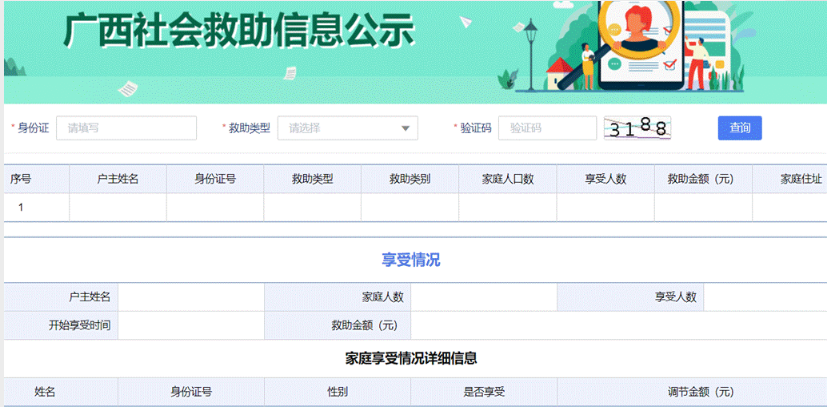
Task: Click the 享受情况 section heading
Action: pyautogui.click(x=410, y=260)
